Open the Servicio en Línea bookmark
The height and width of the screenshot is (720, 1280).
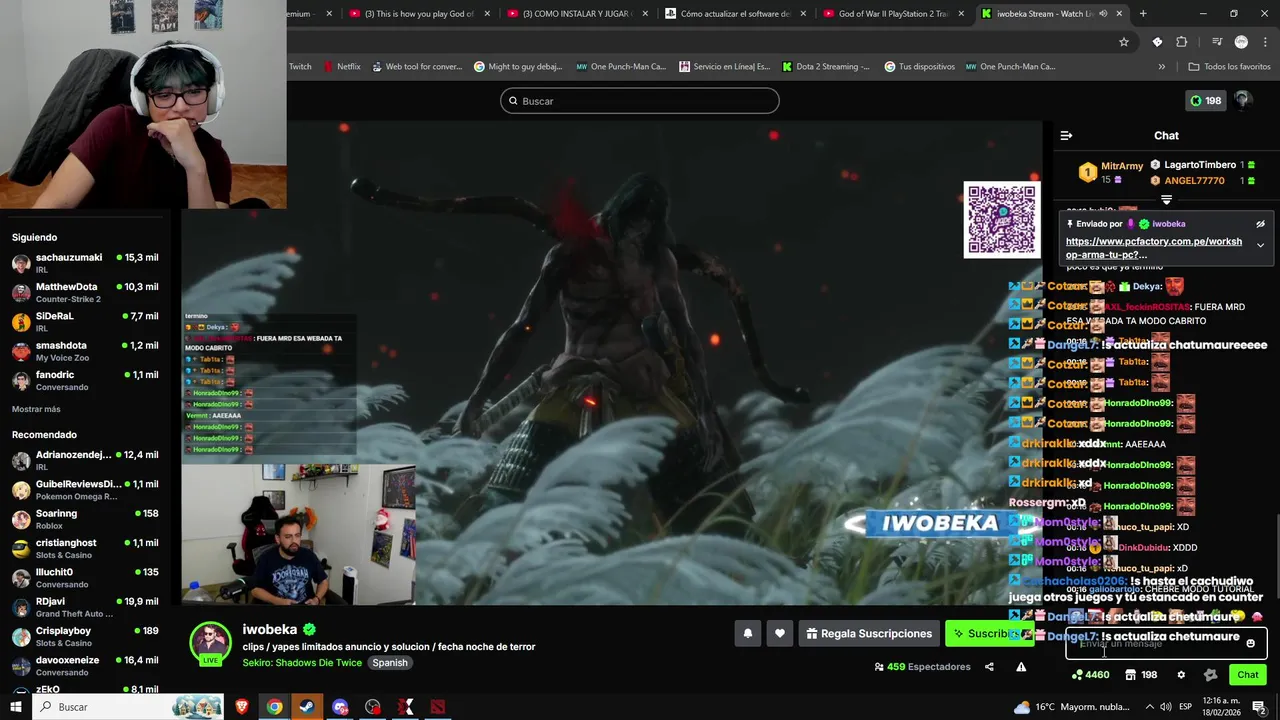(724, 67)
